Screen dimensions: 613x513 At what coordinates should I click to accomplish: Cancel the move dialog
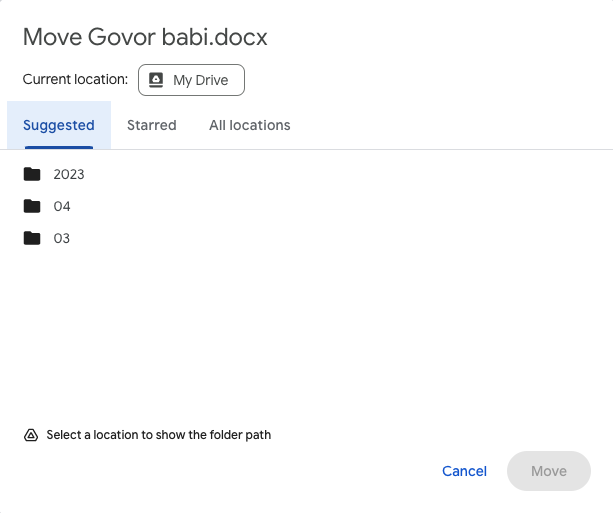click(464, 471)
